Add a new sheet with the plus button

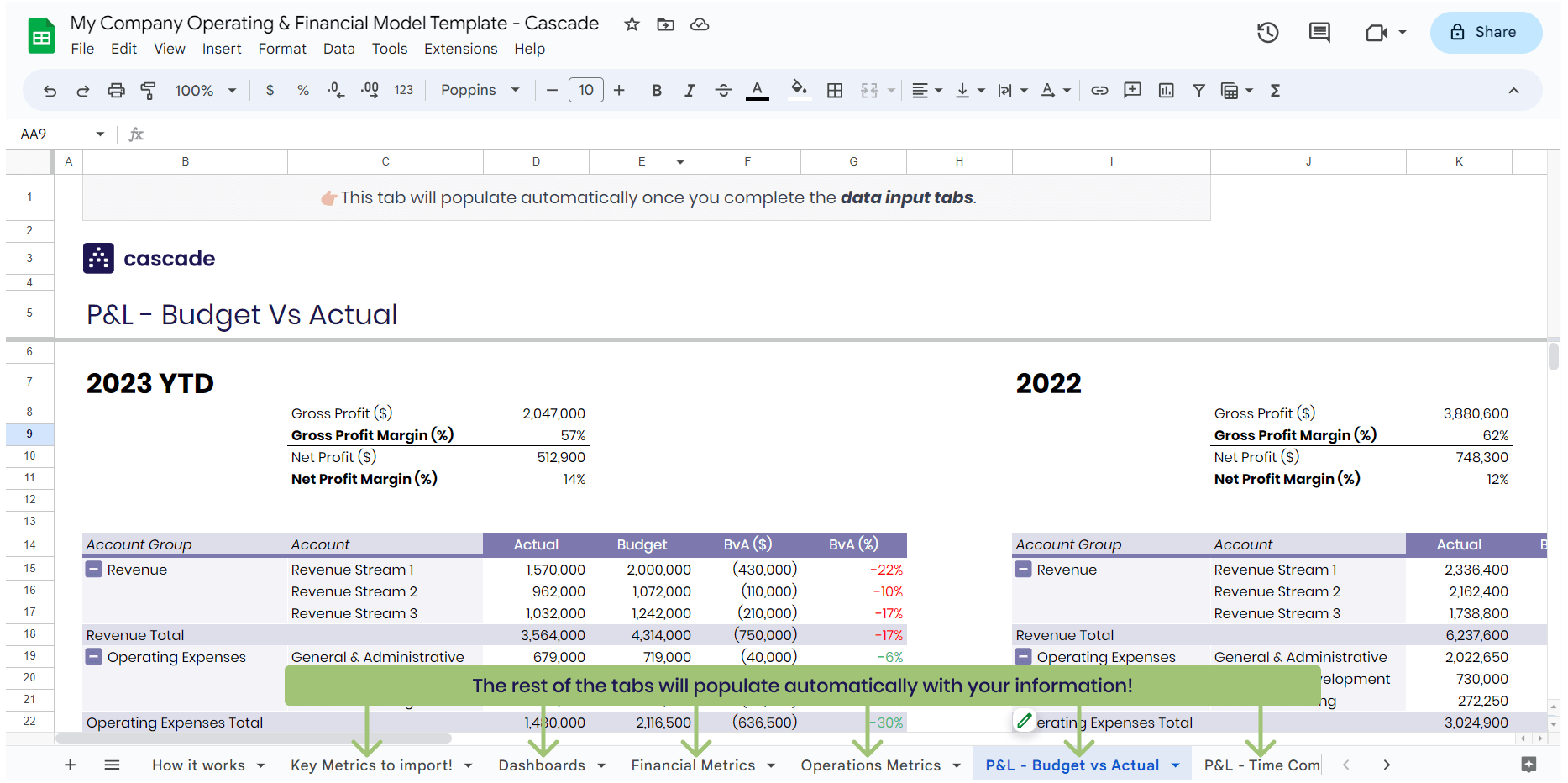coord(71,765)
